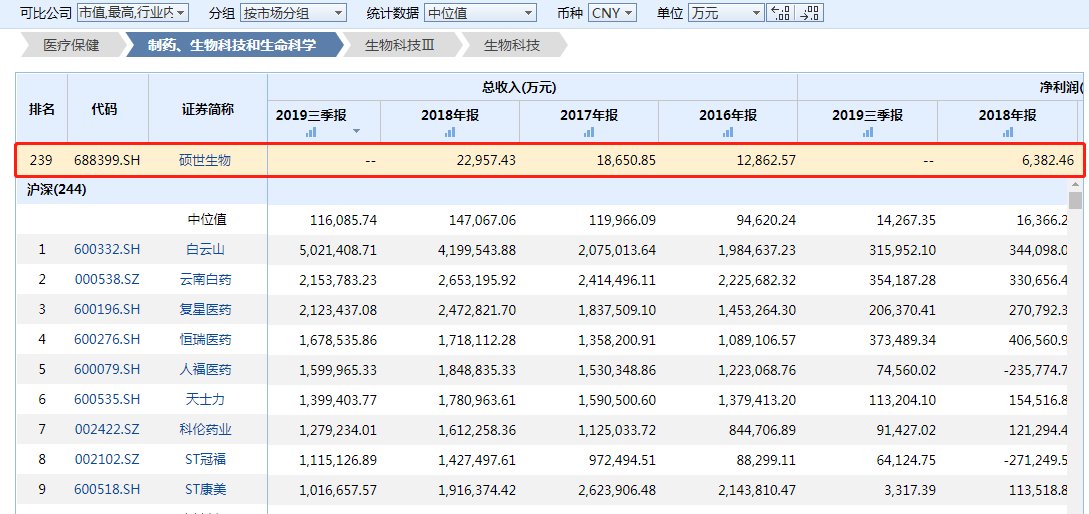Click security name 恒瑞医药
The height and width of the screenshot is (514, 1089).
[206, 340]
